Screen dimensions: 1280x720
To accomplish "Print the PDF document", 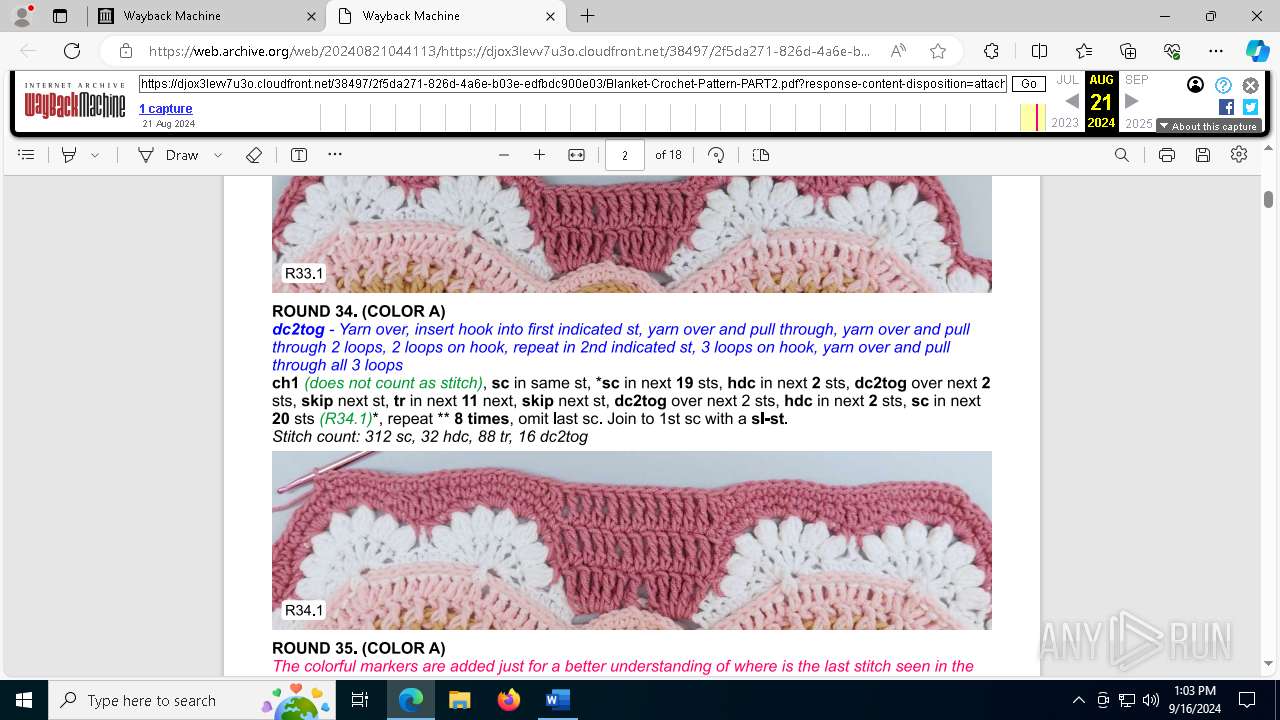I will pos(1166,155).
